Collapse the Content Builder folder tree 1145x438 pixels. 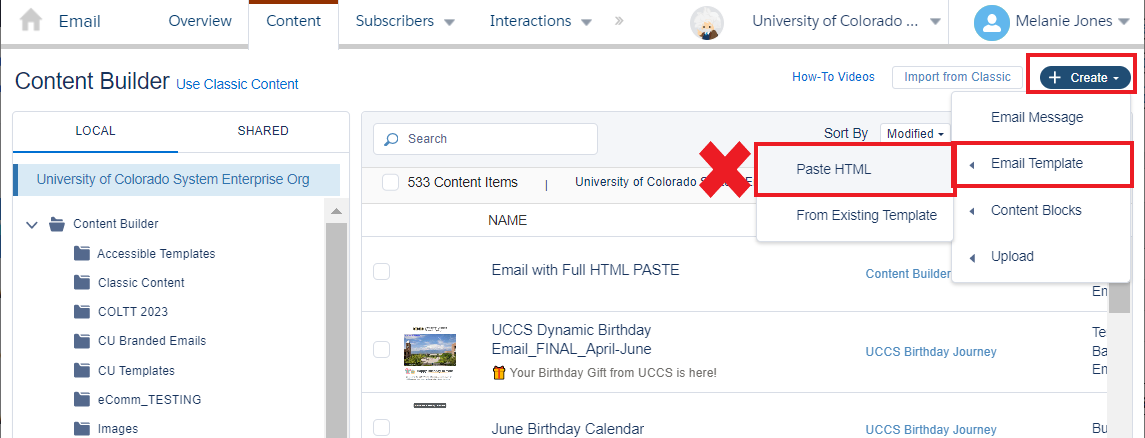point(31,225)
